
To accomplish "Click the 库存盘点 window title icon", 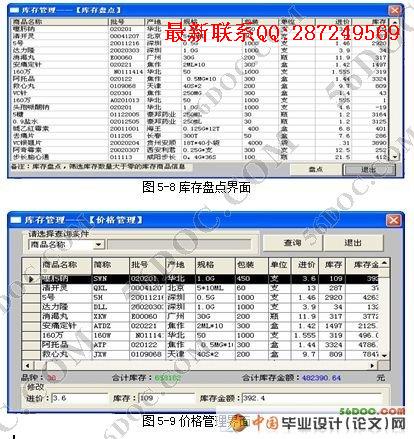I will (14, 11).
